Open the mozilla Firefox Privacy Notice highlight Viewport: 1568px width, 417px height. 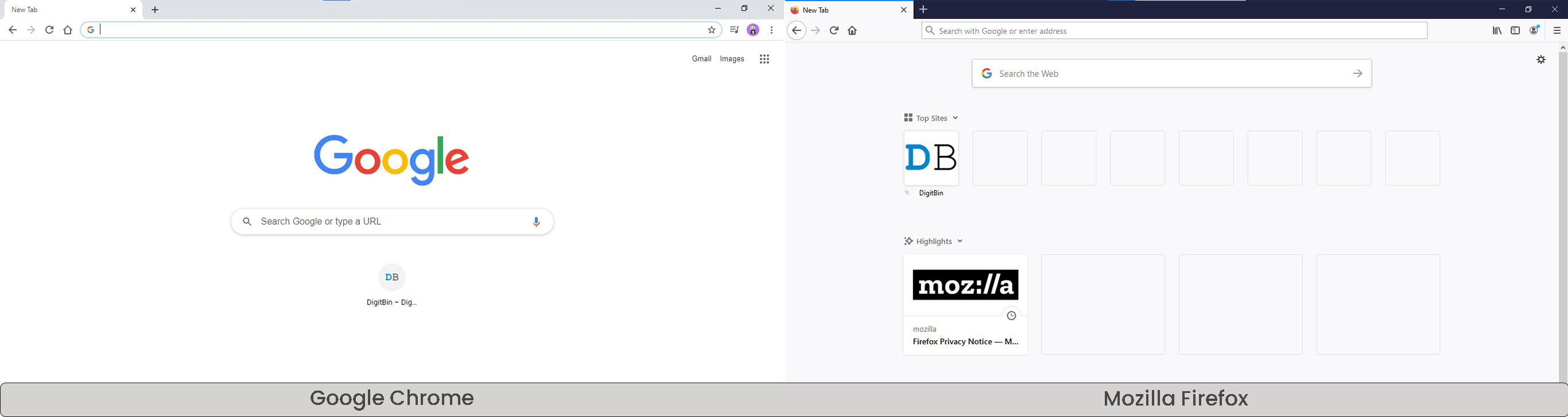pyautogui.click(x=965, y=305)
